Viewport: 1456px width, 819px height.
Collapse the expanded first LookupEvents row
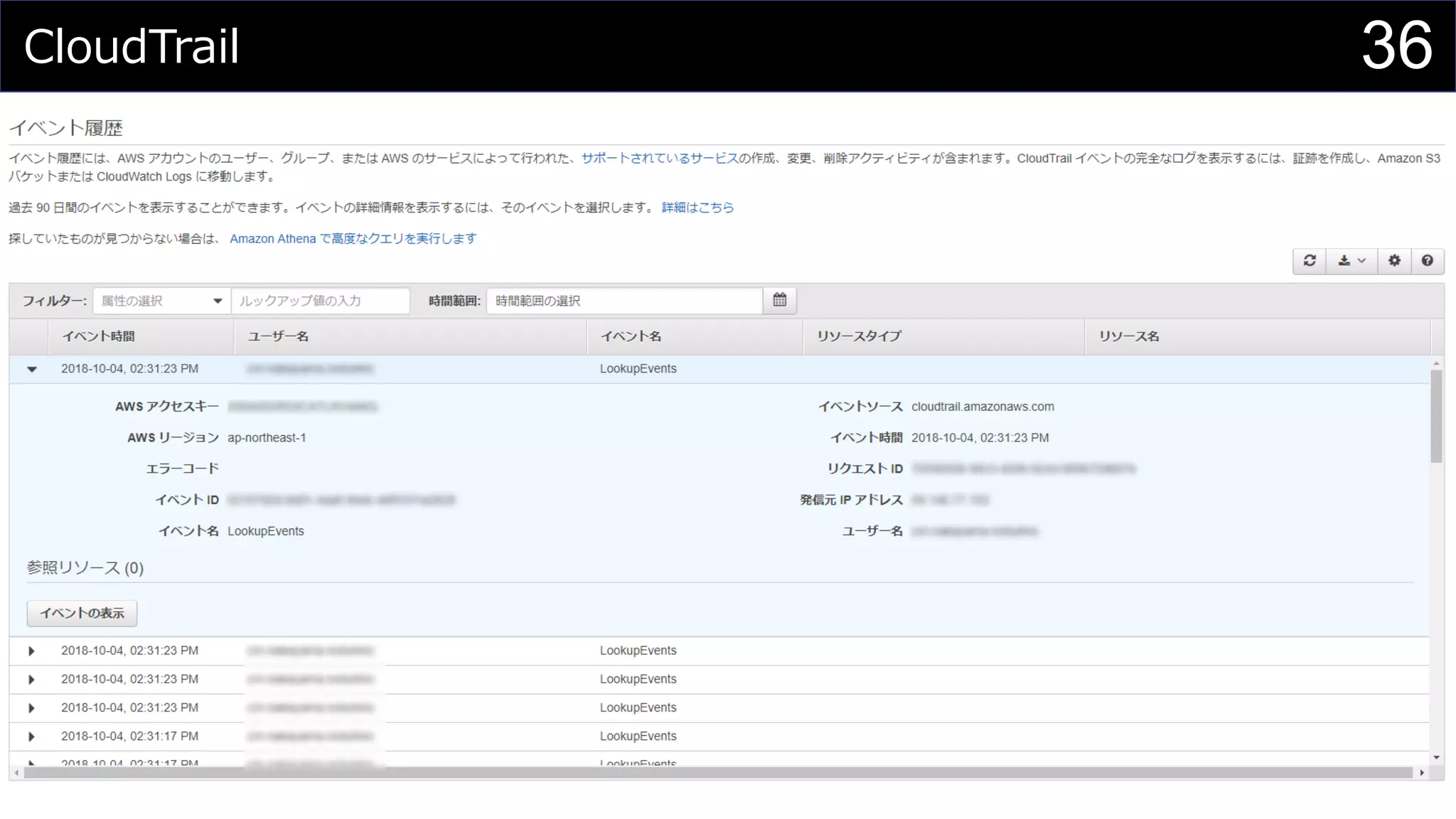[31, 369]
